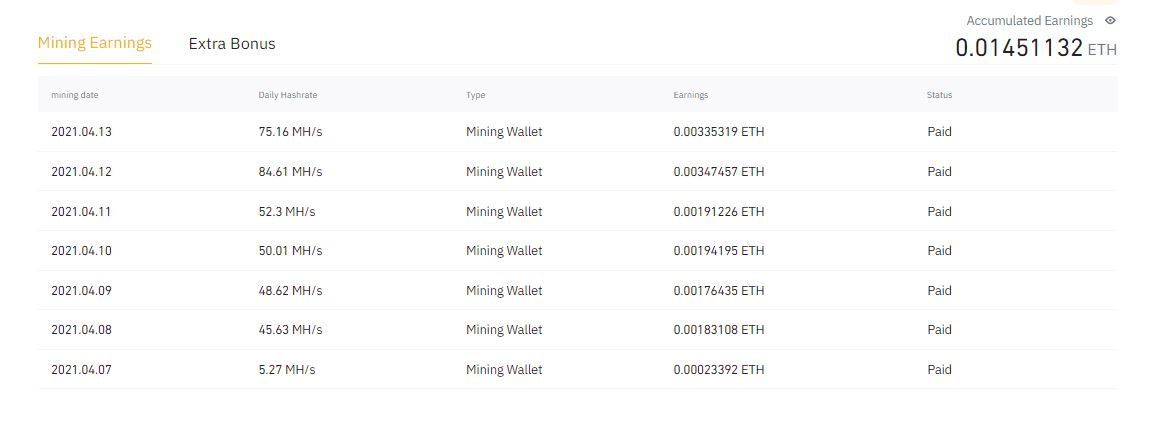Switch to the Extra Bonus tab
The width and height of the screenshot is (1161, 444).
tap(232, 44)
